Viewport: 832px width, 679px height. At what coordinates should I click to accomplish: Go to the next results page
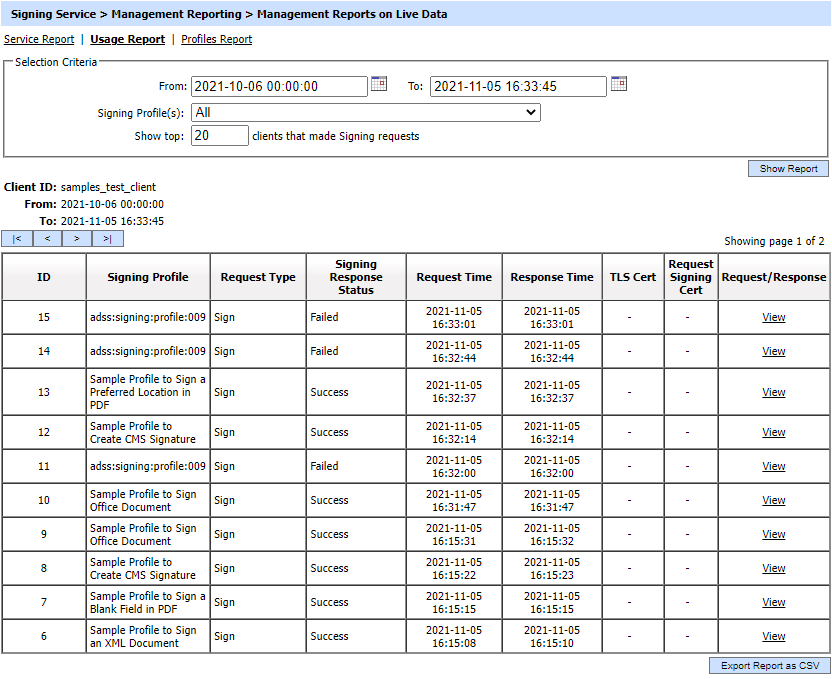pyautogui.click(x=77, y=239)
